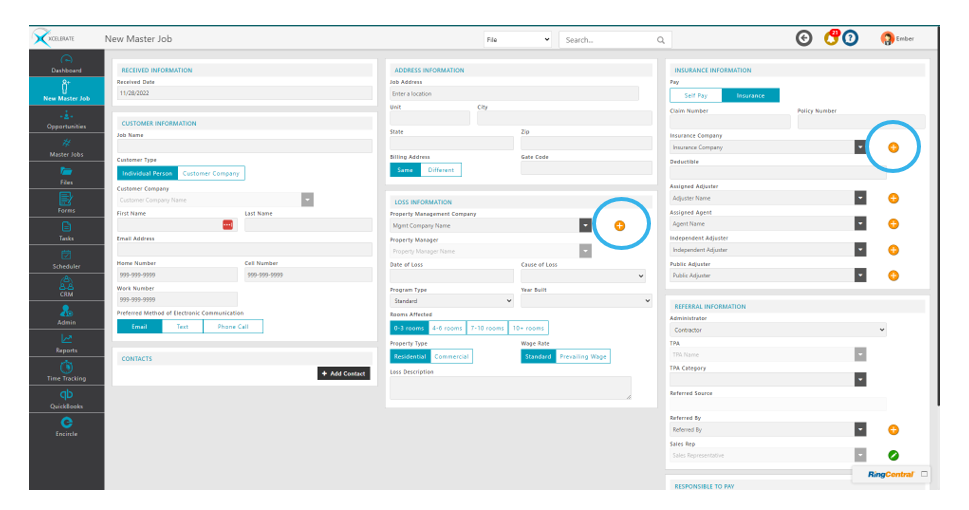Expand the Cause of Loss dropdown
The height and width of the screenshot is (510, 969).
tap(583, 275)
